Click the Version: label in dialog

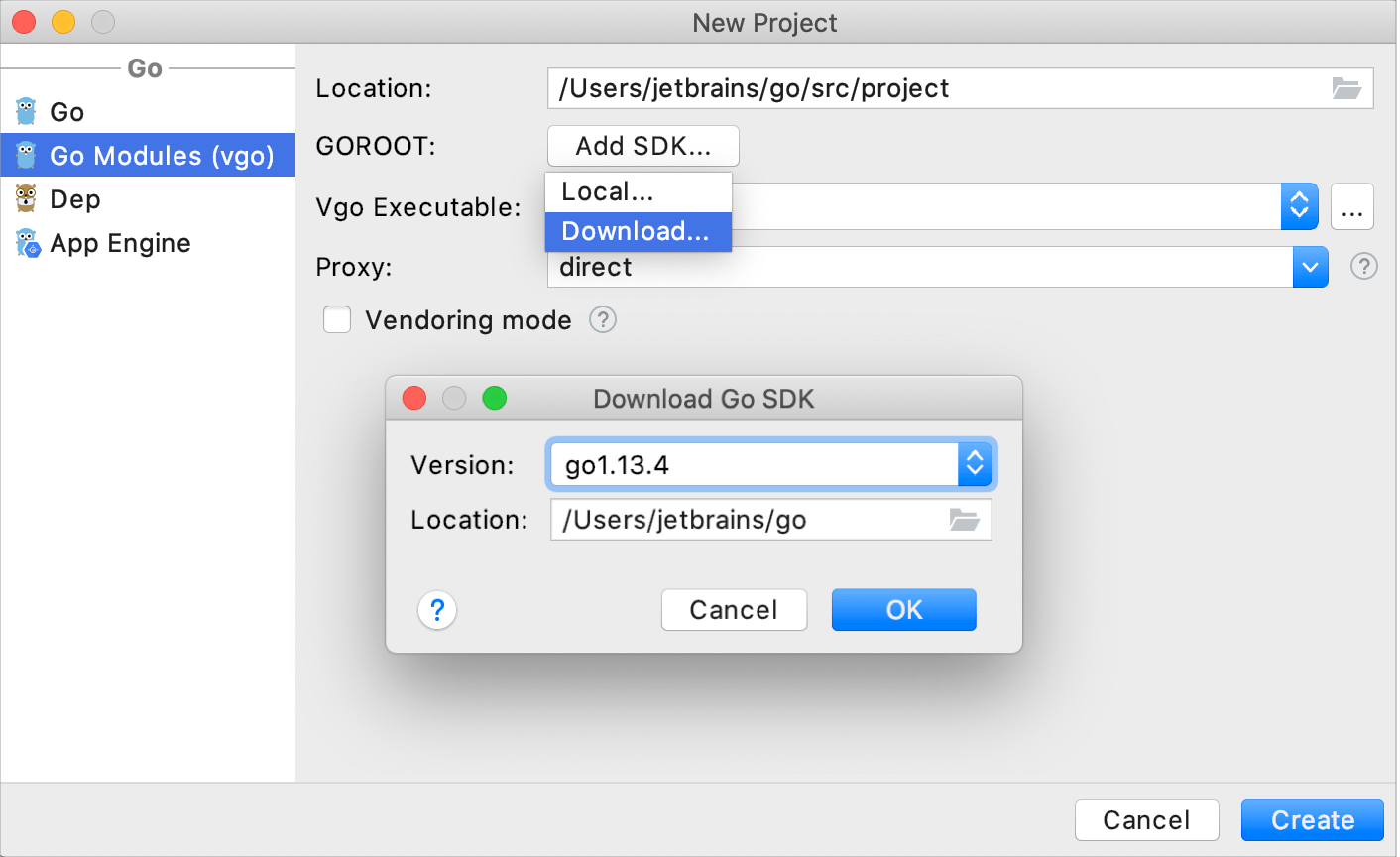(462, 465)
